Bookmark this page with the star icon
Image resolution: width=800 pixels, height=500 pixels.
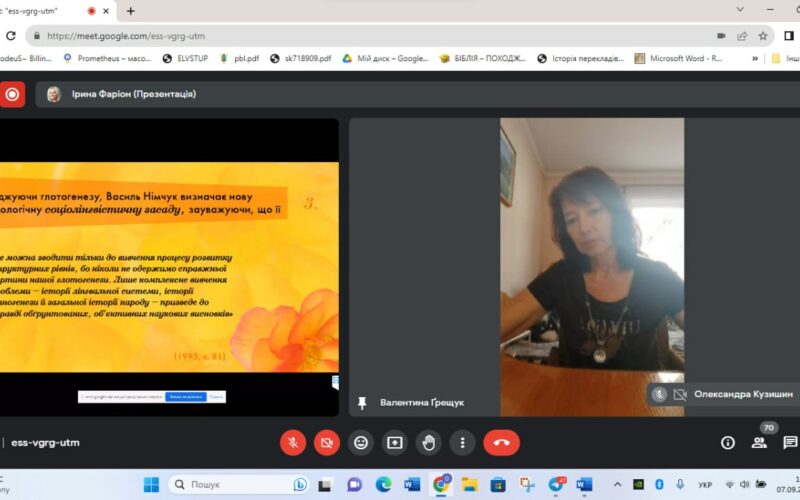pos(763,35)
